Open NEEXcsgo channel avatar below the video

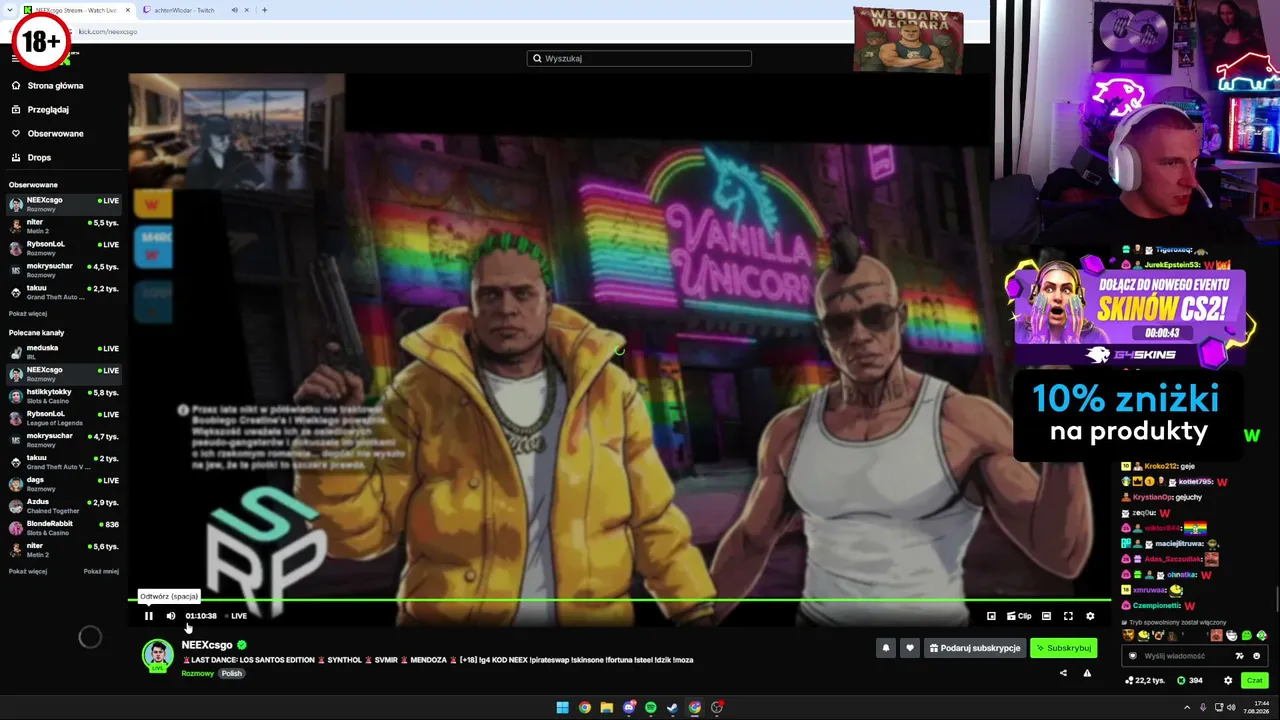point(157,655)
